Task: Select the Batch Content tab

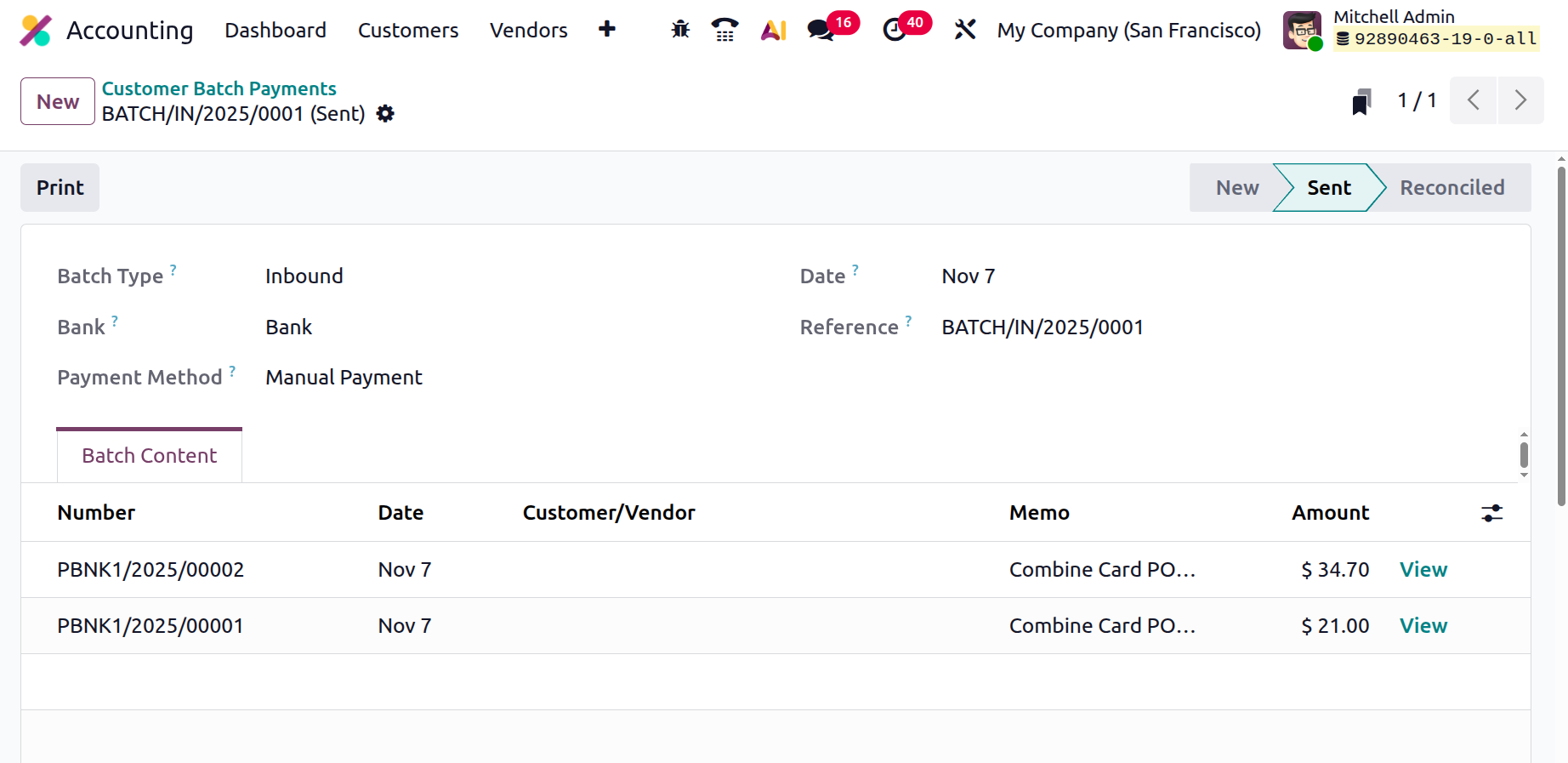Action: coord(150,456)
